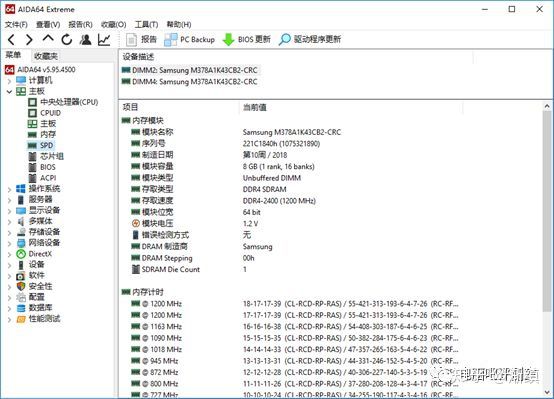This screenshot has height=399, width=554.
Task: Click the 配置 icon in tree
Action: tap(21, 297)
